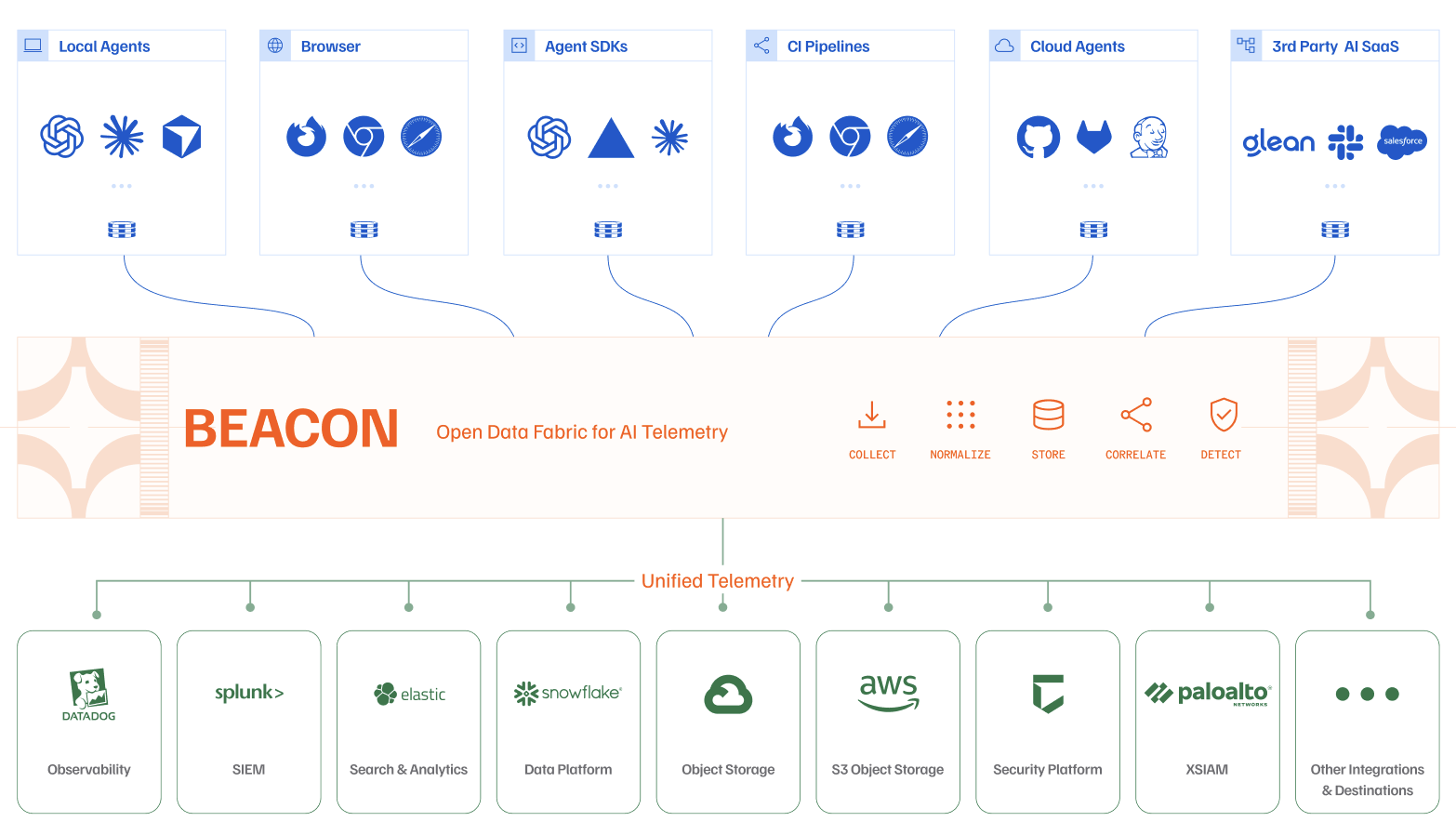Click the Glean logo
The width and height of the screenshot is (1456, 835).
(1278, 142)
